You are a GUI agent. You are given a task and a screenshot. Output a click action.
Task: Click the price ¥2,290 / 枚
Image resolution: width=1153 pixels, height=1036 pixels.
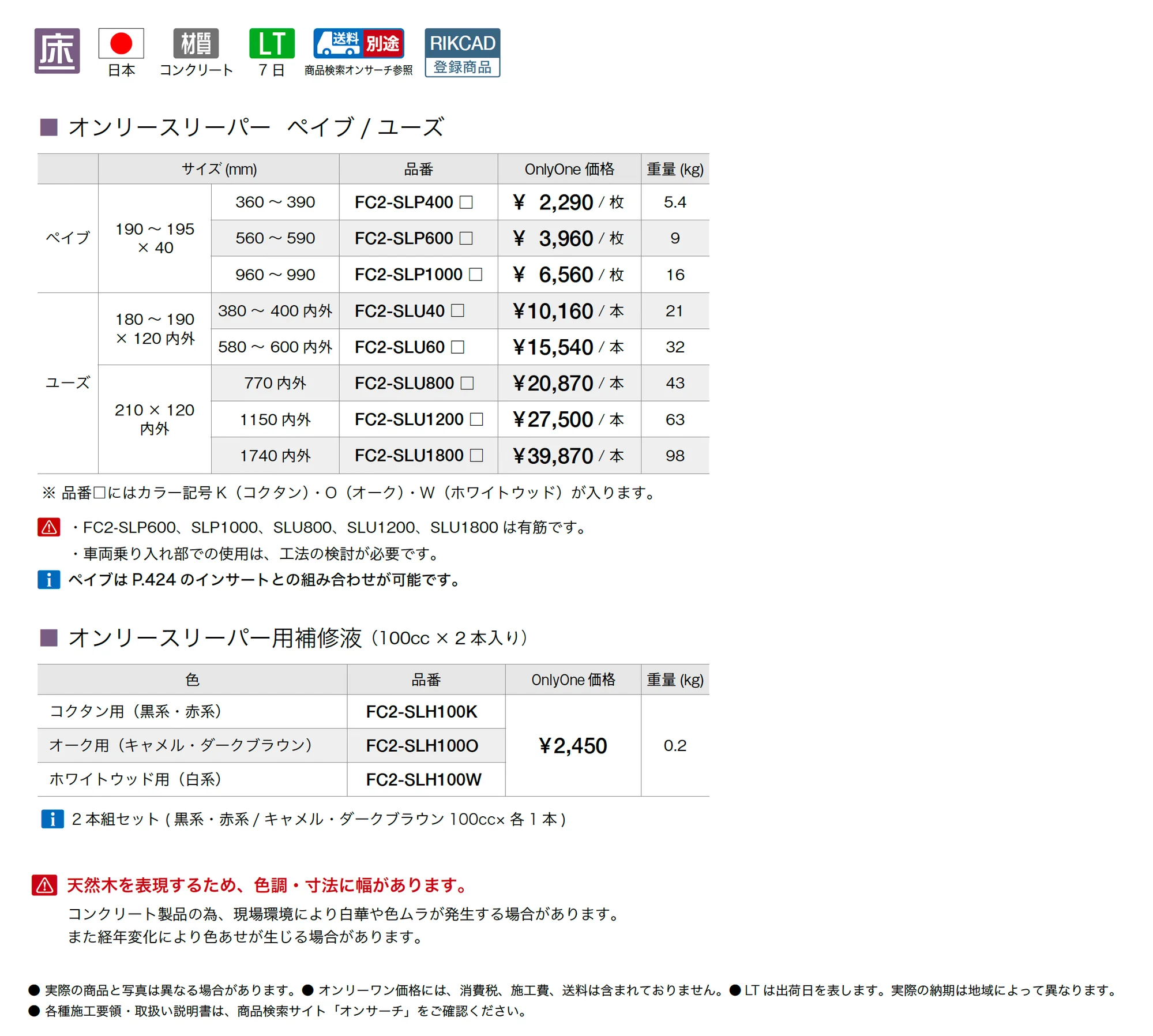[568, 202]
